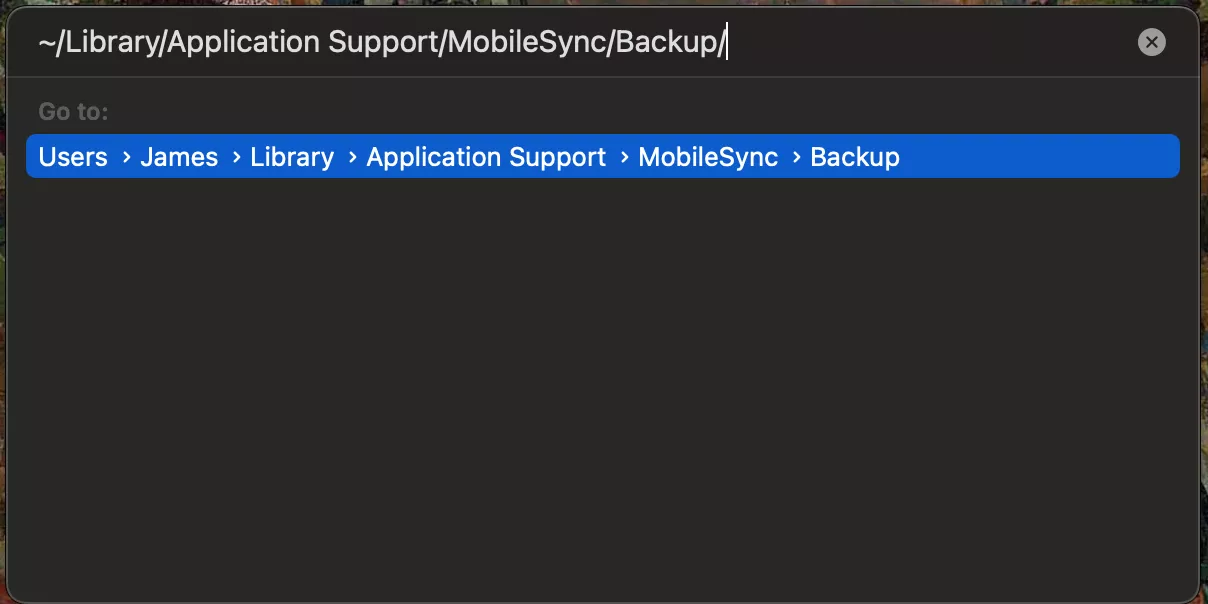Select Application Support in the suggestion row
The image size is (1208, 604).
486,157
